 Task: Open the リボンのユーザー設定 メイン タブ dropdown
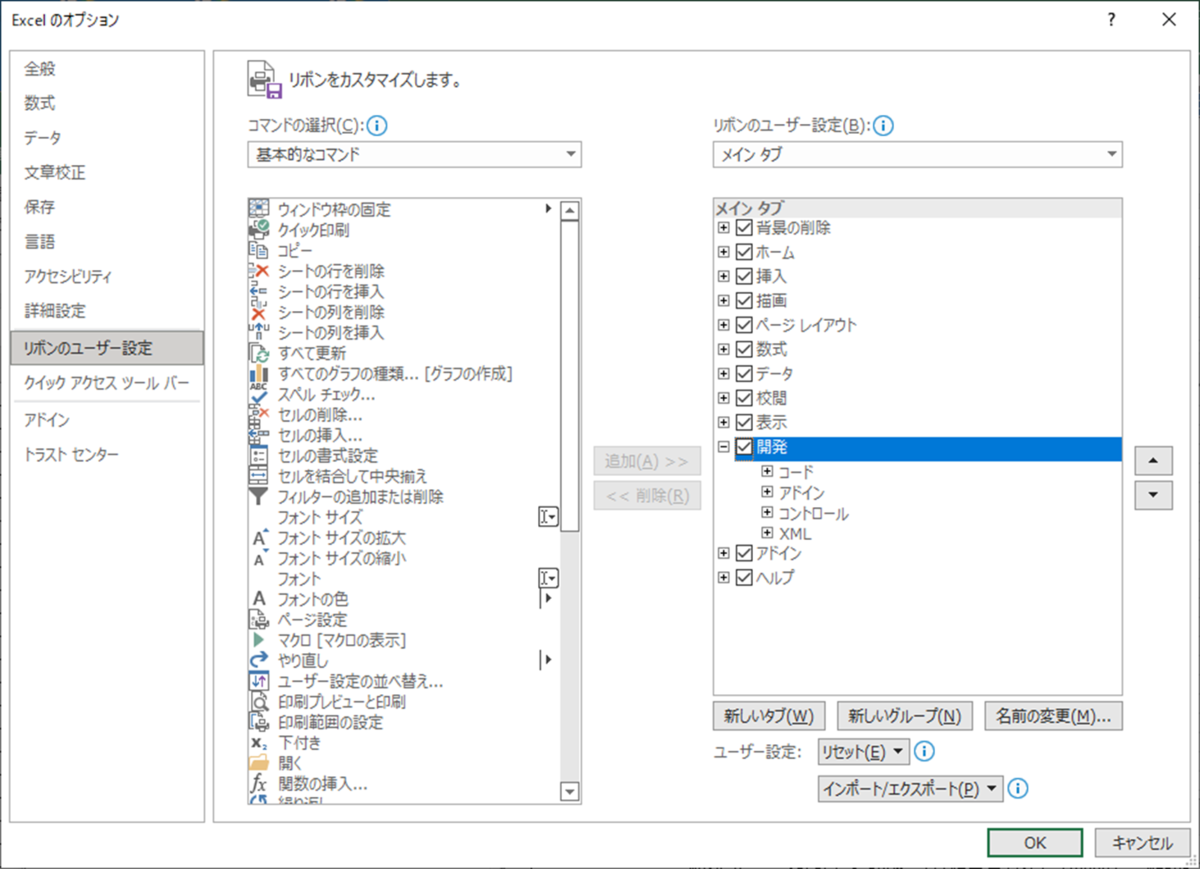pyautogui.click(x=917, y=154)
